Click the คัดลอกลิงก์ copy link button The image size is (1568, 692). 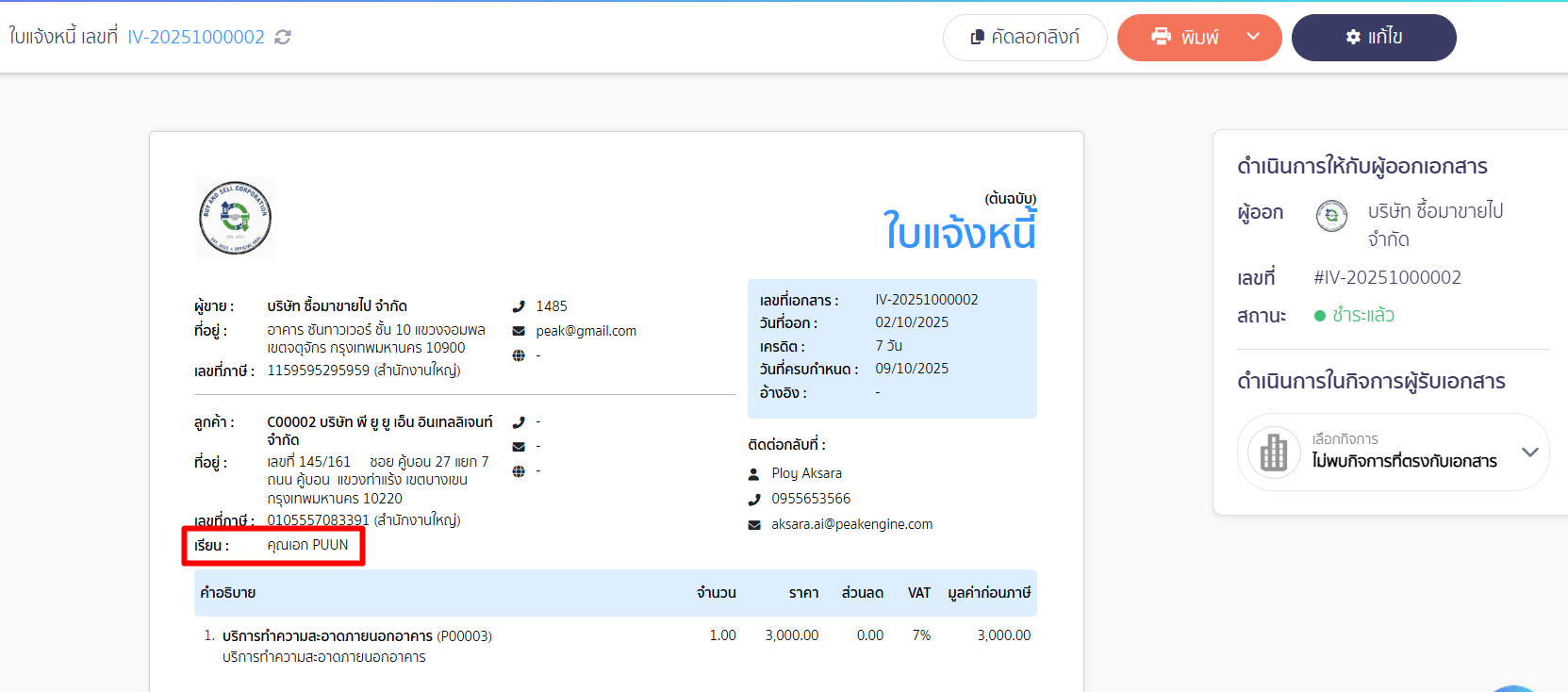tap(1025, 38)
